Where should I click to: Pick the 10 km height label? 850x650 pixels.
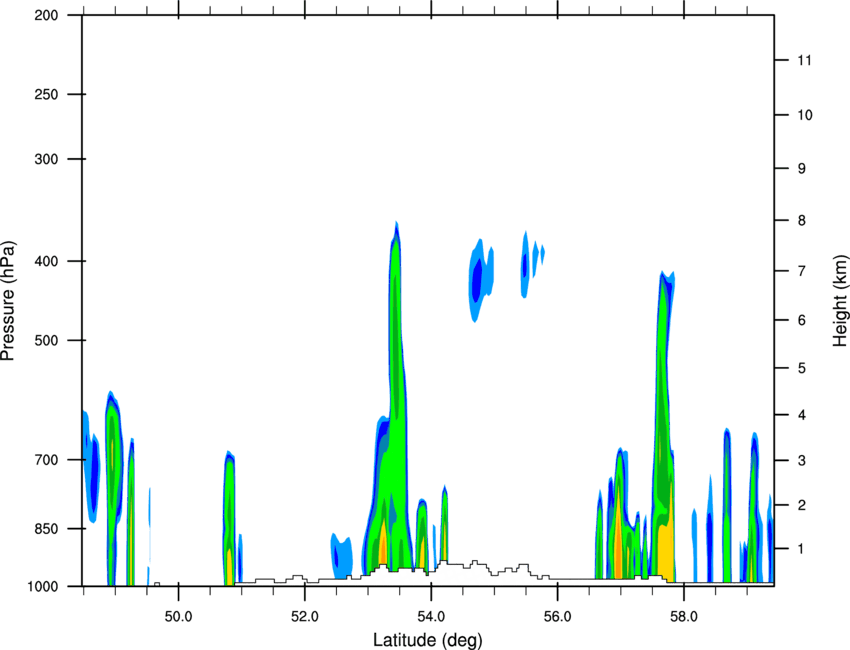pyautogui.click(x=805, y=115)
